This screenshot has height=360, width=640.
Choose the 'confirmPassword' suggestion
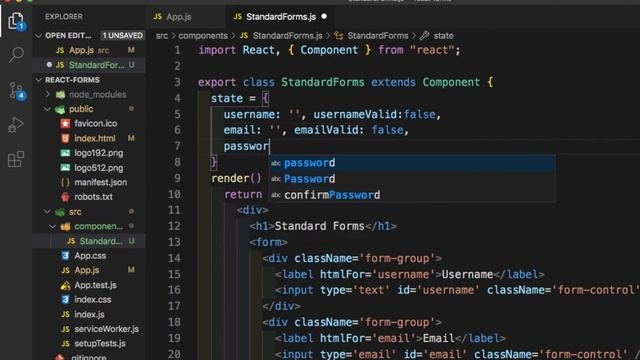pyautogui.click(x=411, y=195)
